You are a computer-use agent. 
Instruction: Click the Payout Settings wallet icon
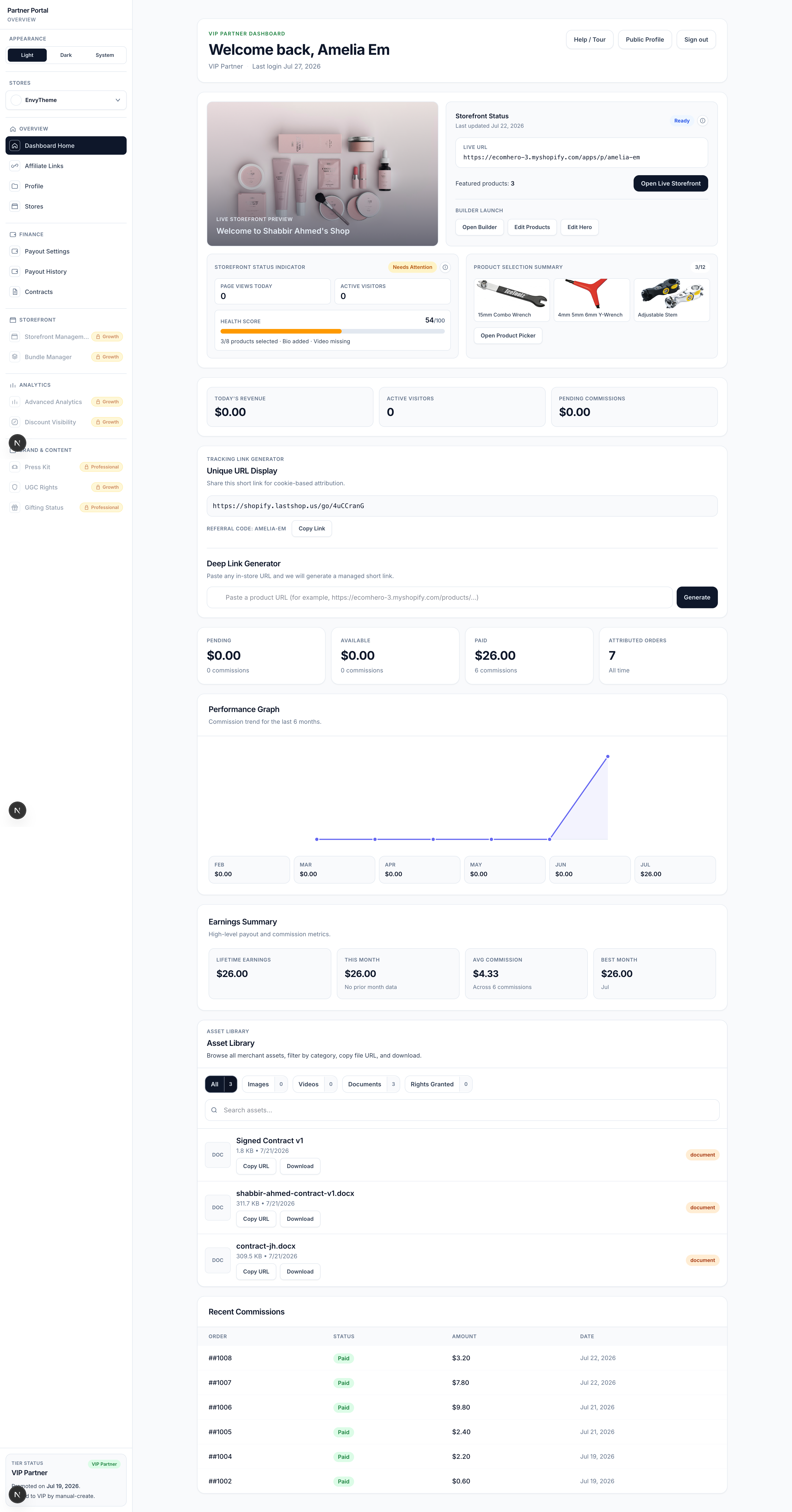pos(15,251)
